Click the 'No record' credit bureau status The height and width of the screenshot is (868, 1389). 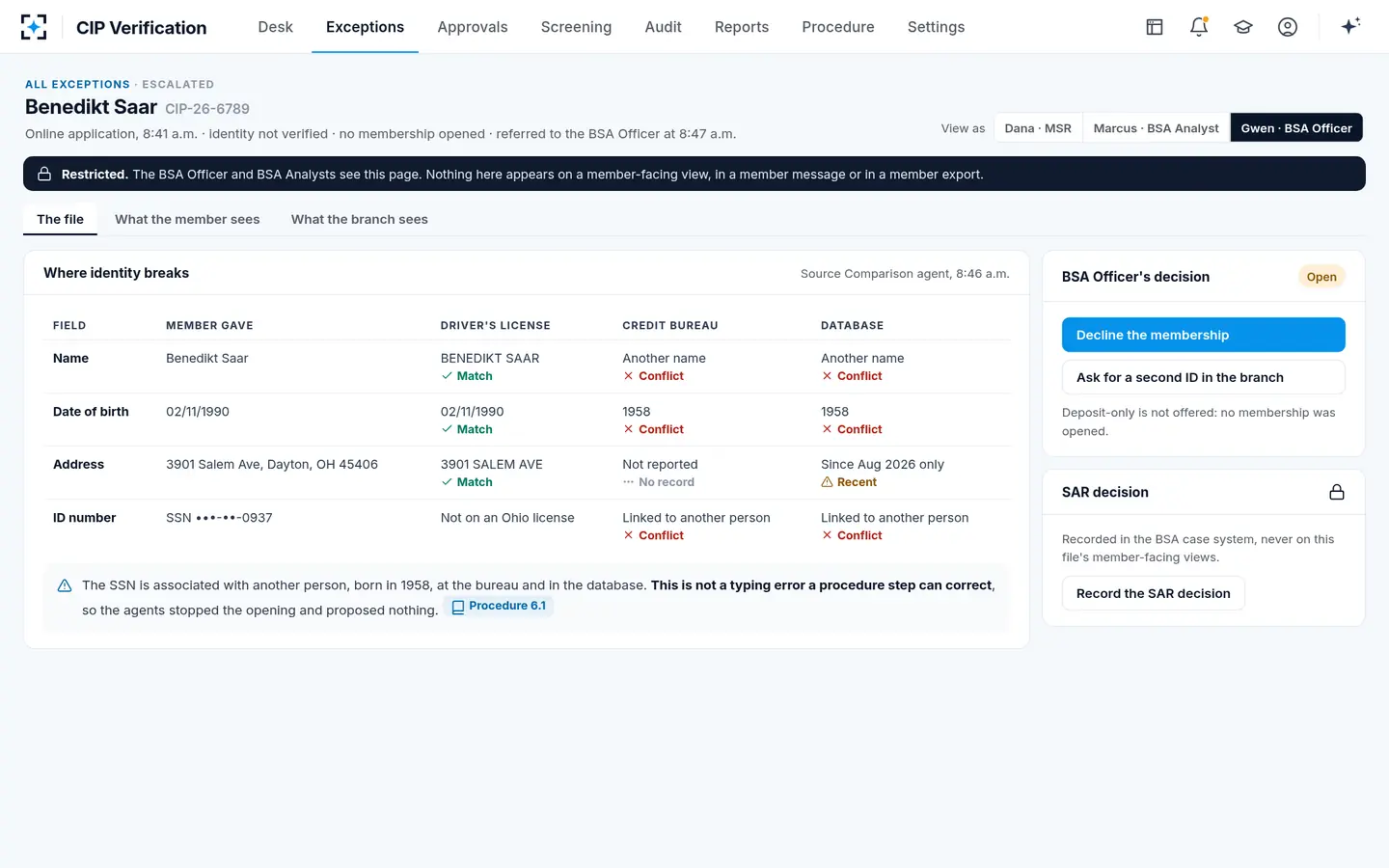659,482
